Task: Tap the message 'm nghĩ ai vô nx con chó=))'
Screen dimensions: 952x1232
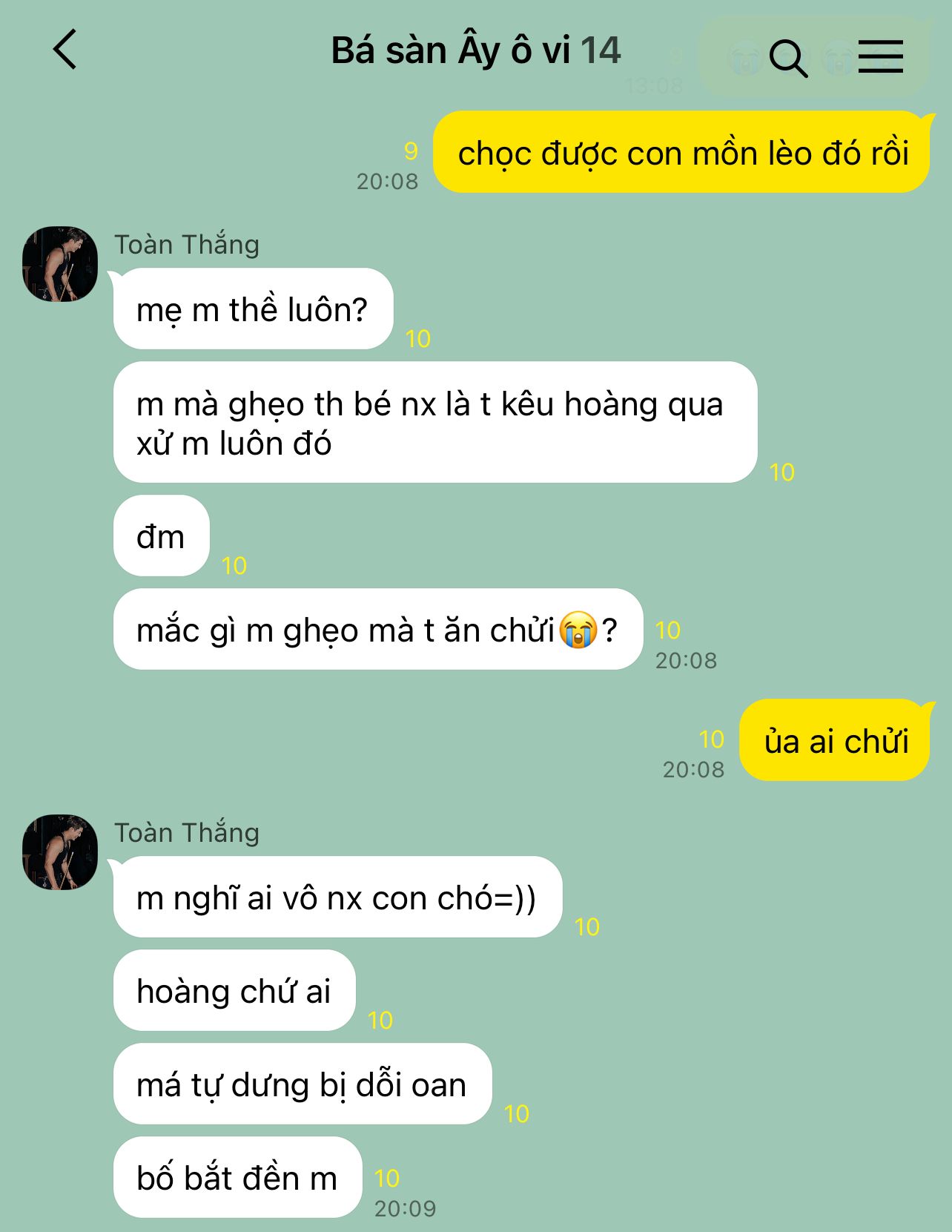Action: pos(338,897)
